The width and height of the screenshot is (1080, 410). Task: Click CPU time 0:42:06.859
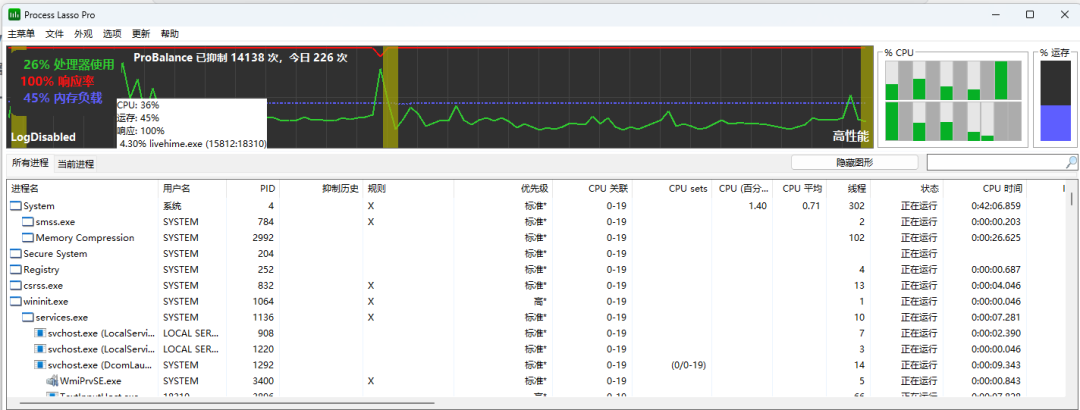pos(996,206)
